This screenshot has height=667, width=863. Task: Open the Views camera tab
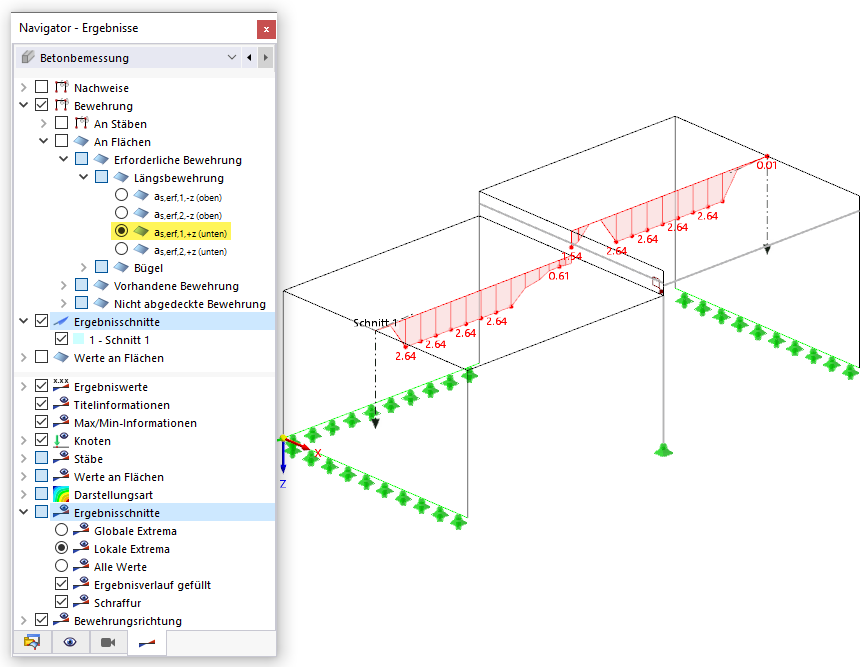tap(108, 642)
